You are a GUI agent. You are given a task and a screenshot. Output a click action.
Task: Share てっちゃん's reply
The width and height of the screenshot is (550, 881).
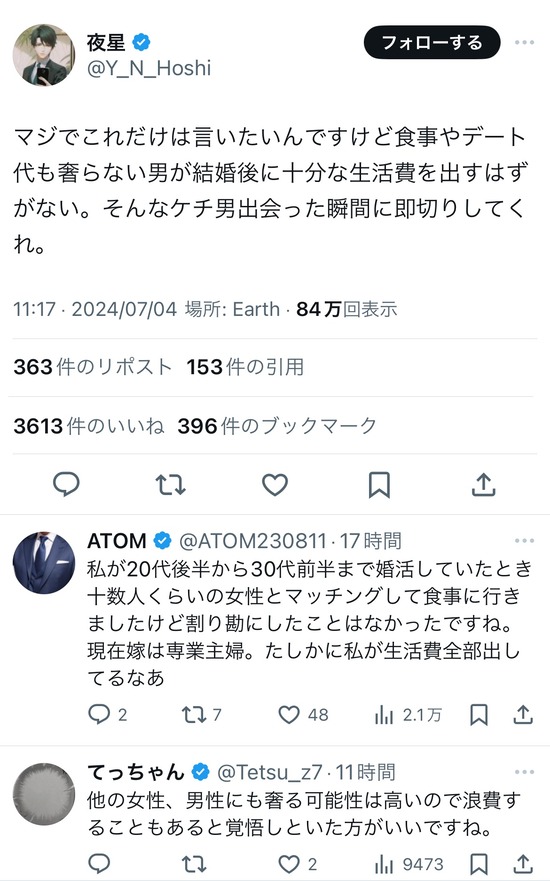[522, 864]
